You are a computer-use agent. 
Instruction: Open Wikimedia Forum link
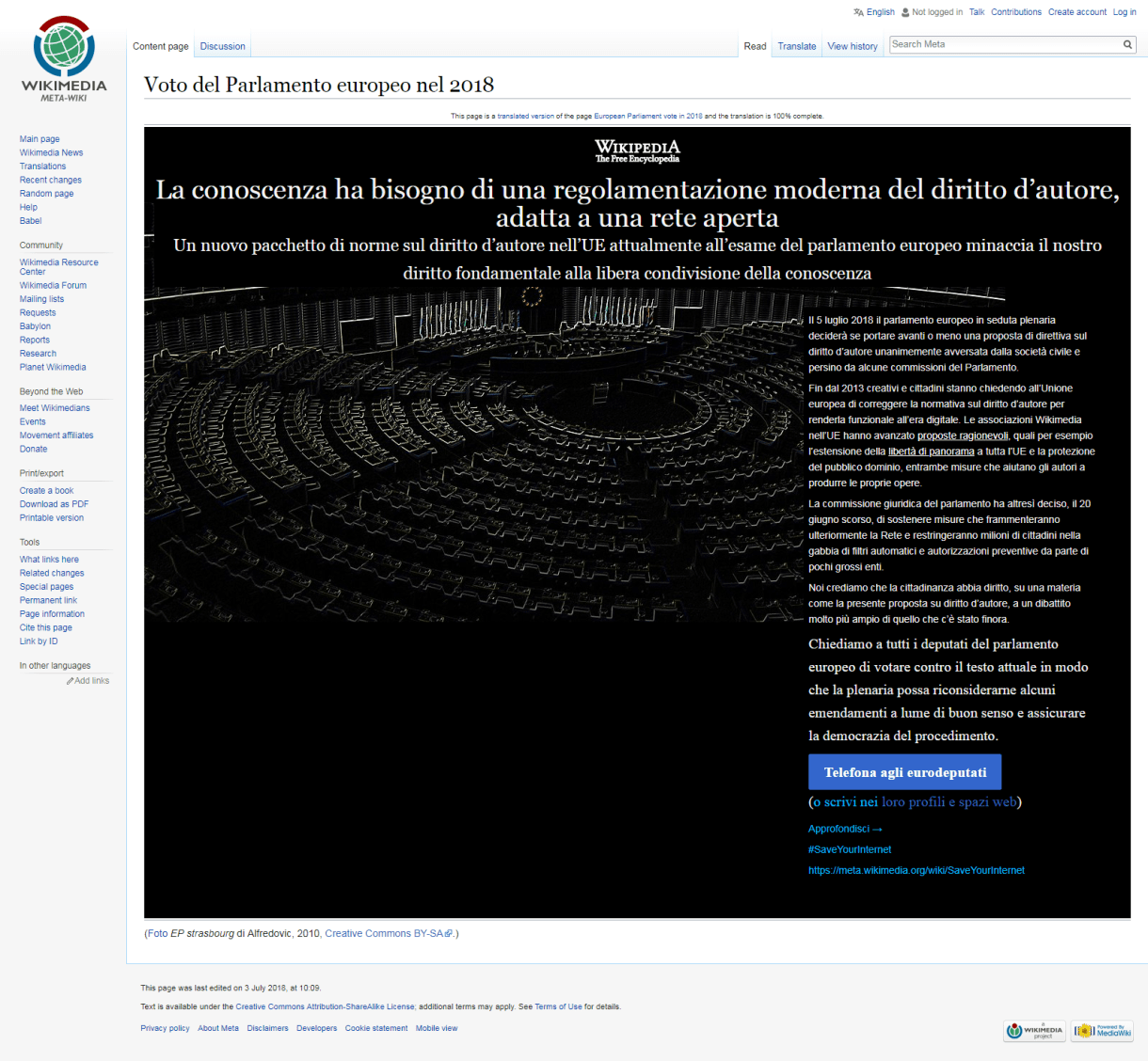click(53, 285)
